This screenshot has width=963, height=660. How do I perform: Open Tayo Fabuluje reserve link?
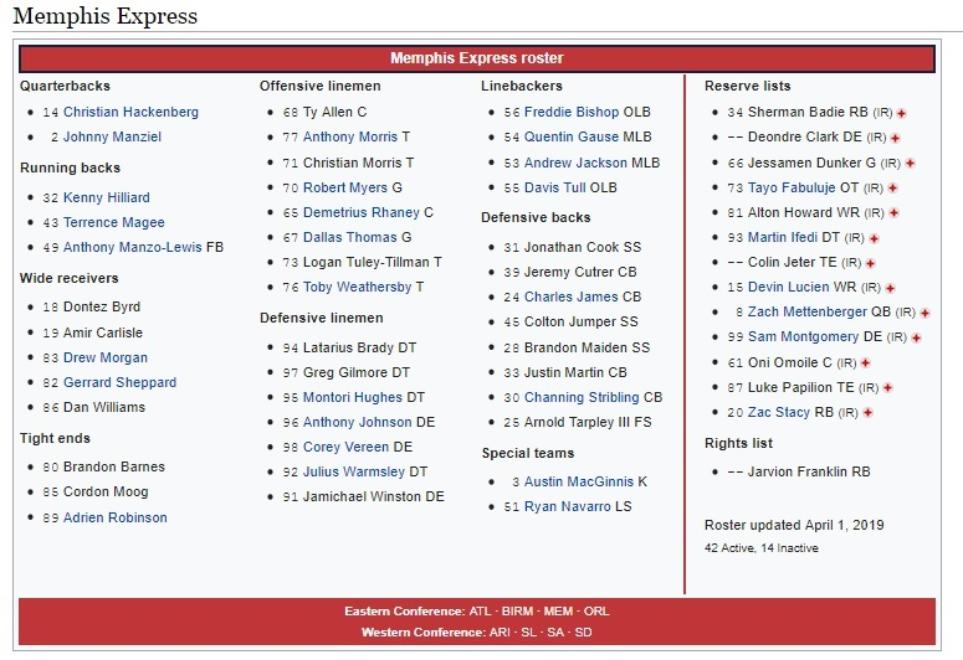[x=792, y=188]
